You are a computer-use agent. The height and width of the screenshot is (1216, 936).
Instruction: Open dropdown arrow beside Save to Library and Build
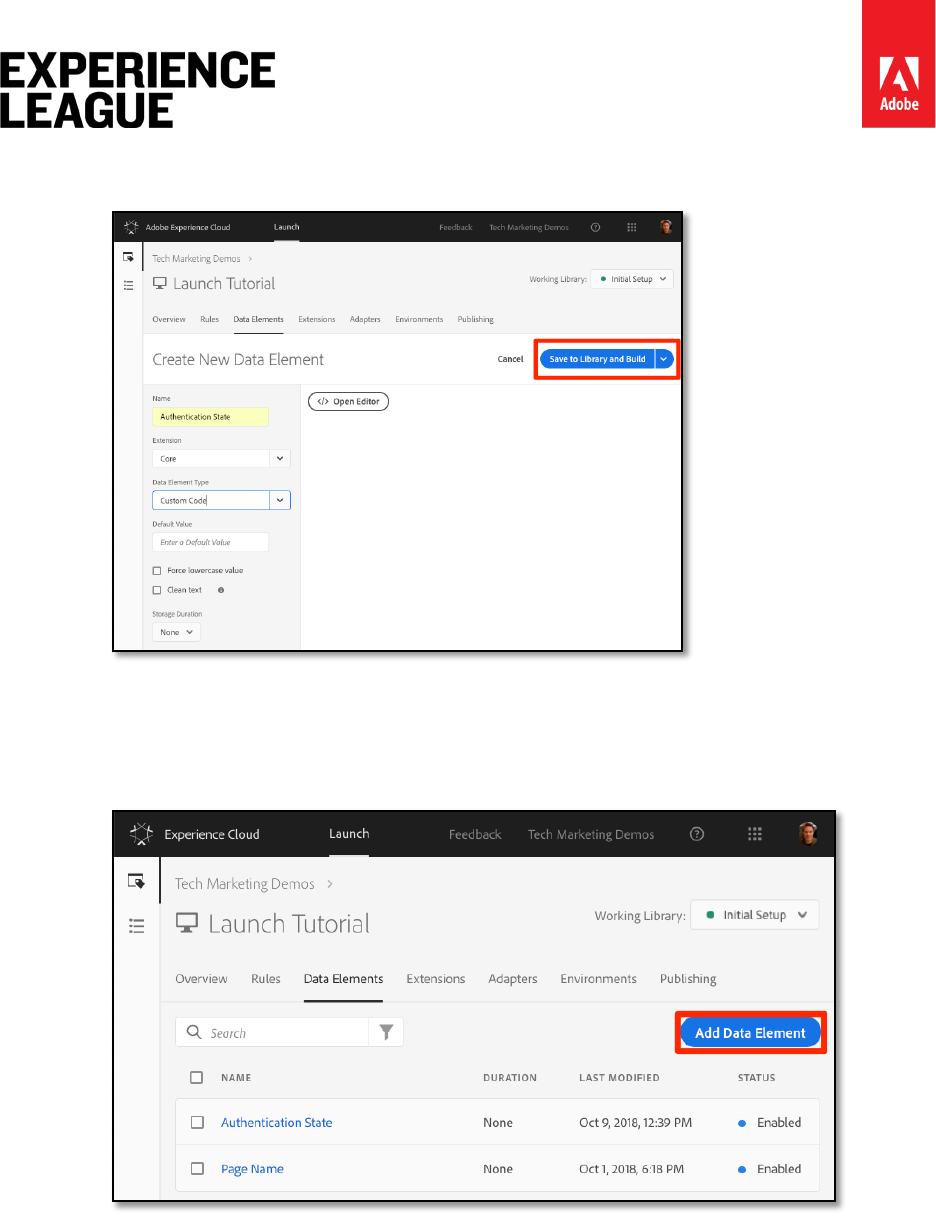click(x=665, y=359)
